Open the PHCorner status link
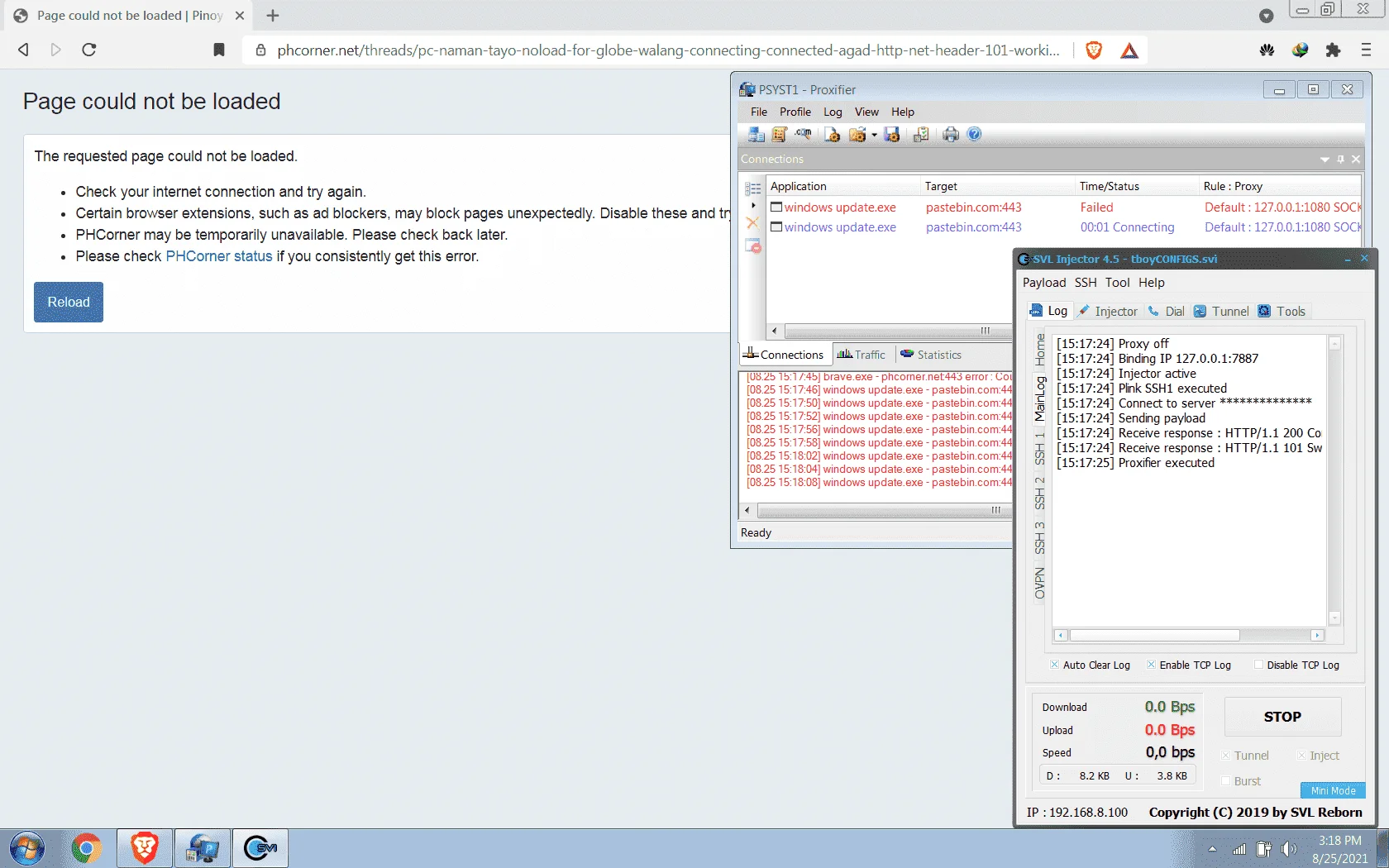This screenshot has height=868, width=1389. coord(219,256)
